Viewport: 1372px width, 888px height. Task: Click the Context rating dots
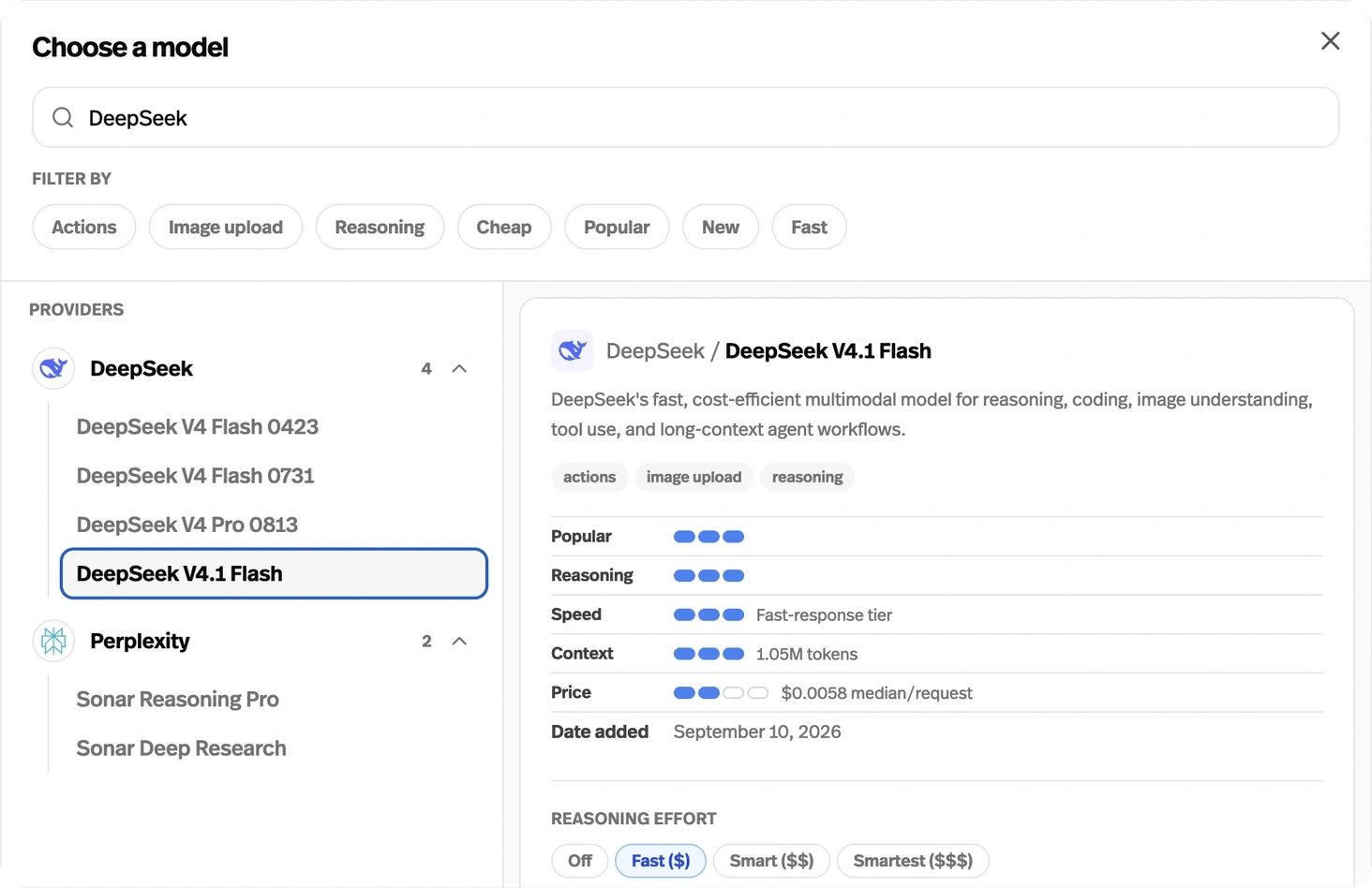coord(708,654)
